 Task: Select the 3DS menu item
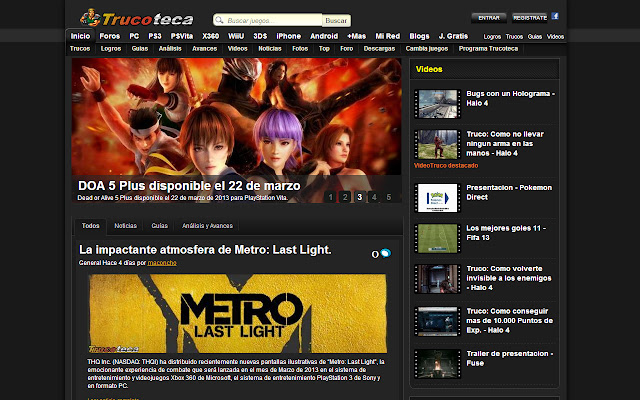[x=260, y=36]
